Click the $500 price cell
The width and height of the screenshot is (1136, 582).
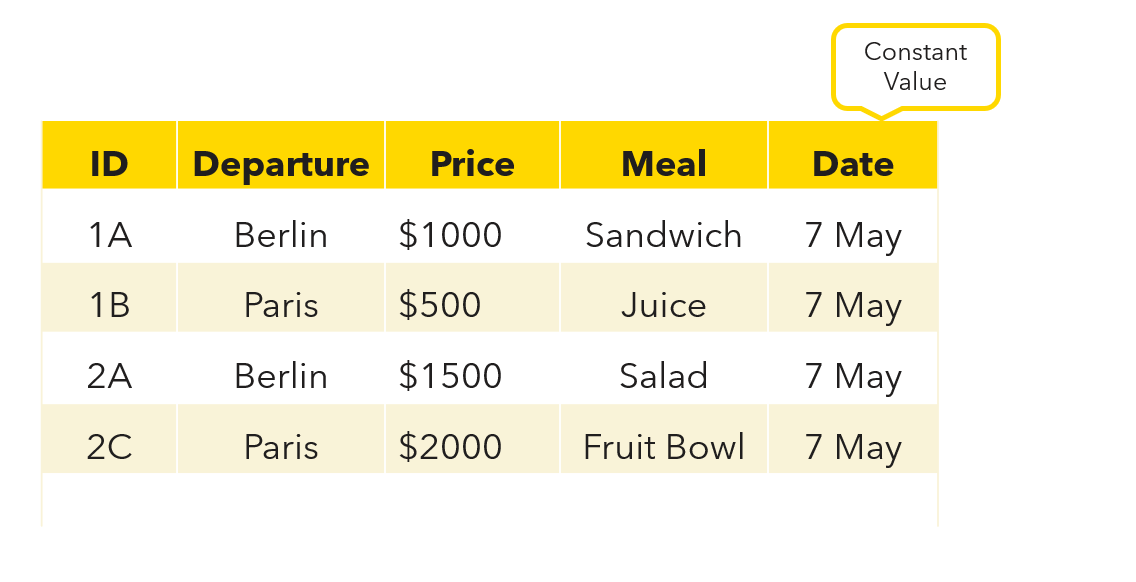472,298
